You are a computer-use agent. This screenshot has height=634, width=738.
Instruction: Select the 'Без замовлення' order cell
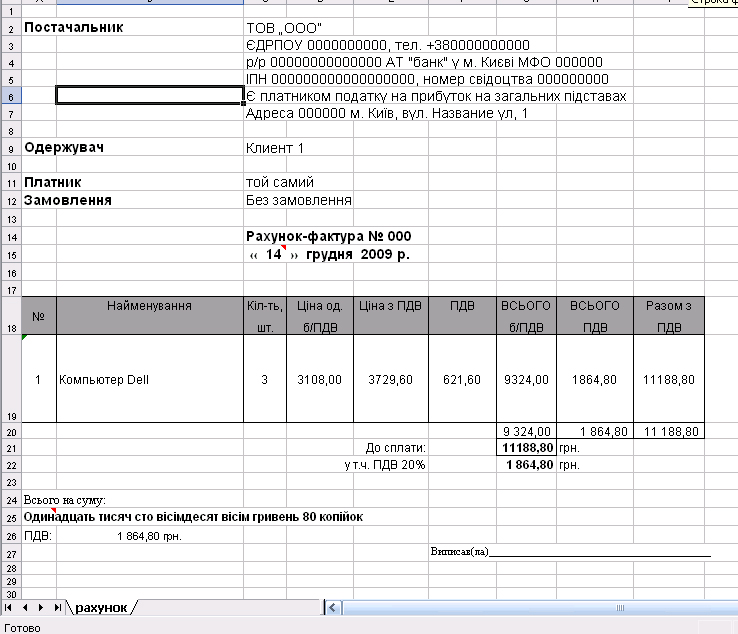tap(298, 200)
